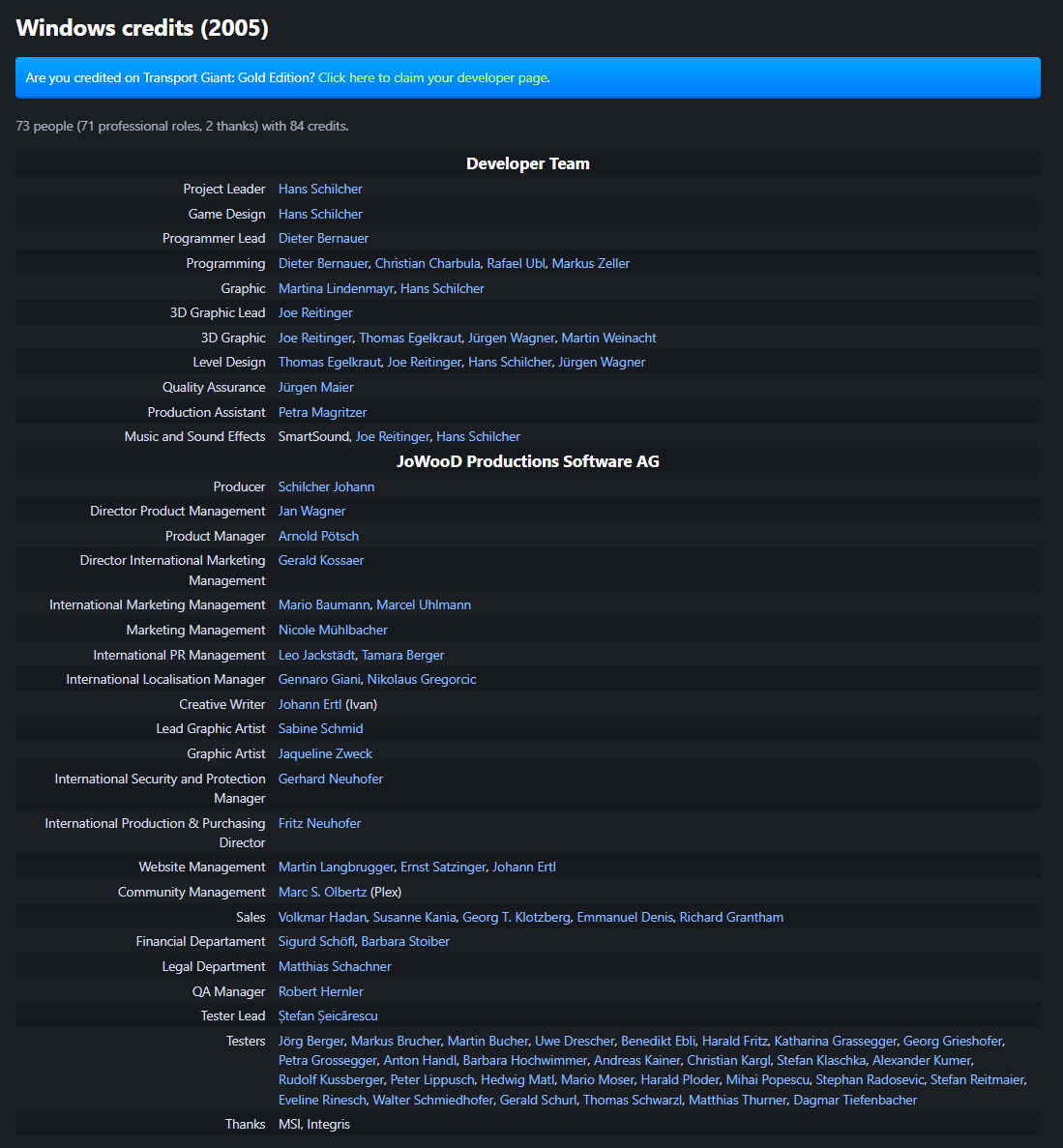Image resolution: width=1063 pixels, height=1148 pixels.
Task: Open Jan Wagner's developer page
Action: [311, 511]
